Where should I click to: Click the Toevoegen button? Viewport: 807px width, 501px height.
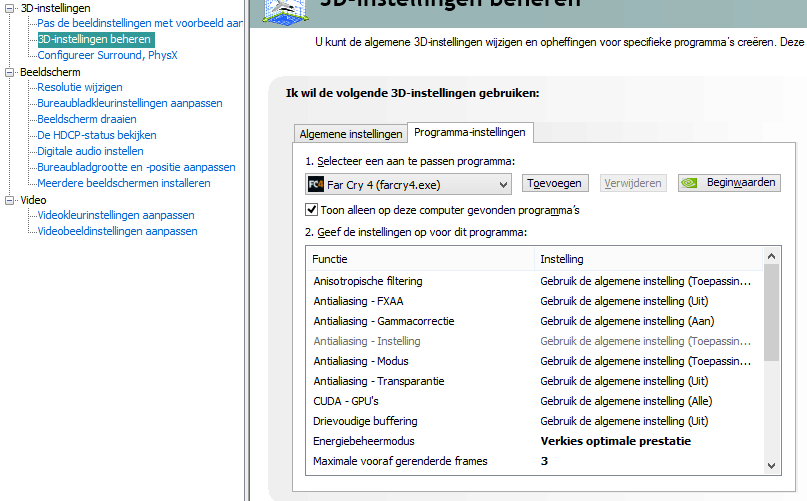(554, 183)
